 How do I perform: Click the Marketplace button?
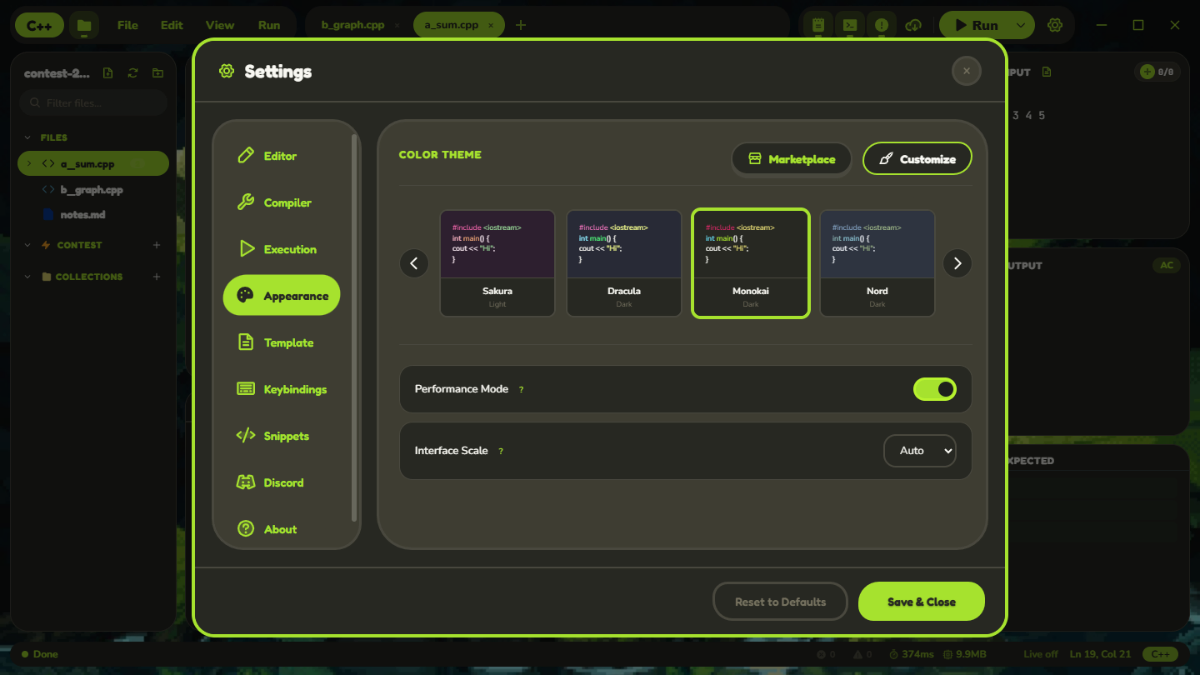pos(791,159)
